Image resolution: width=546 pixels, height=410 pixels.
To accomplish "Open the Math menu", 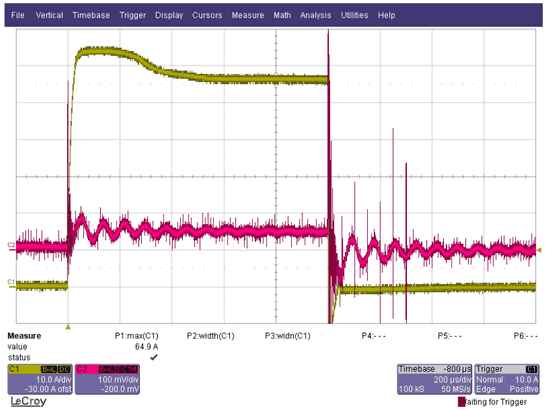I will click(x=282, y=15).
